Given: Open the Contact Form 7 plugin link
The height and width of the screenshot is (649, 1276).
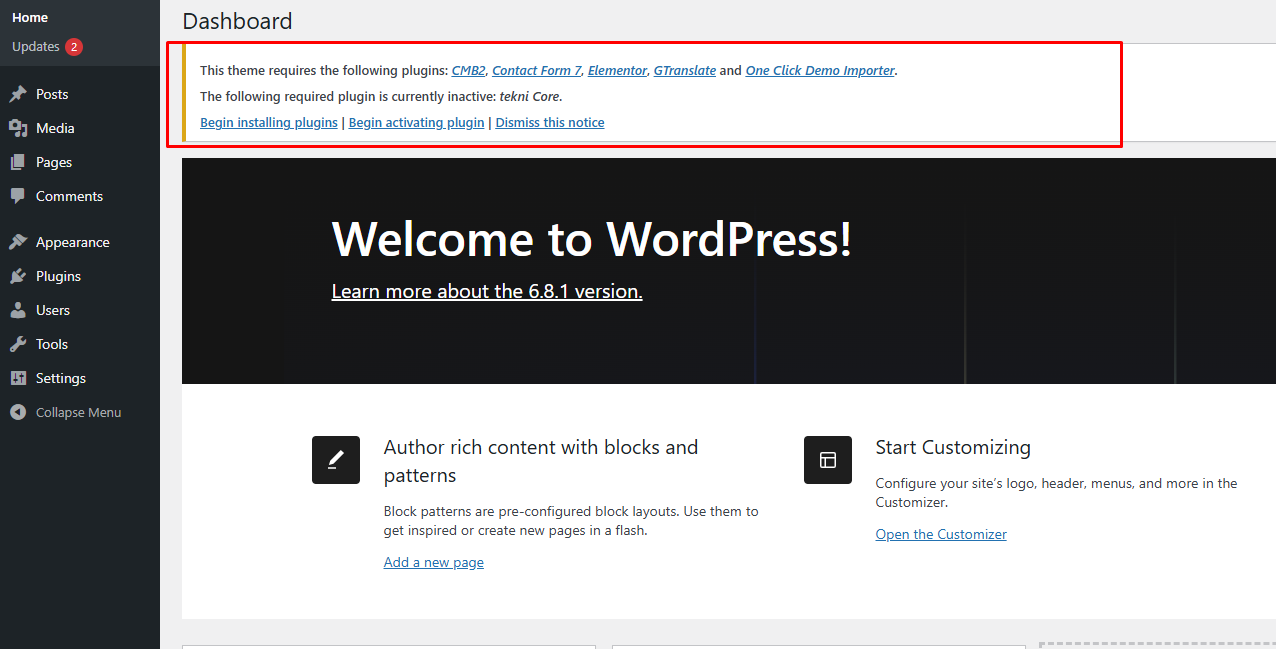Looking at the screenshot, I should [536, 71].
